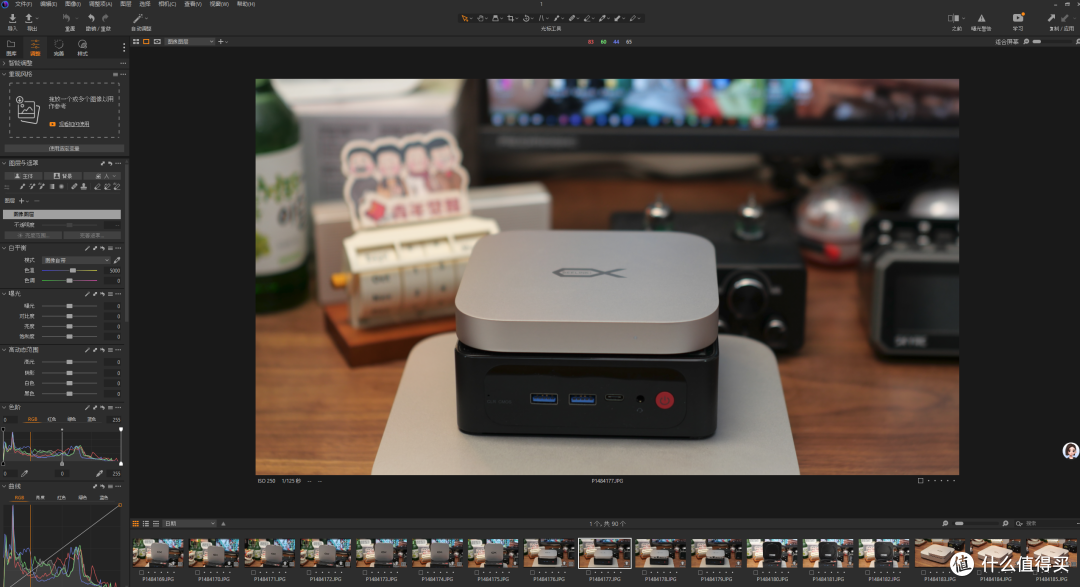1080x587 pixels.
Task: Select the Keystone cursor tool
Action: click(541, 19)
